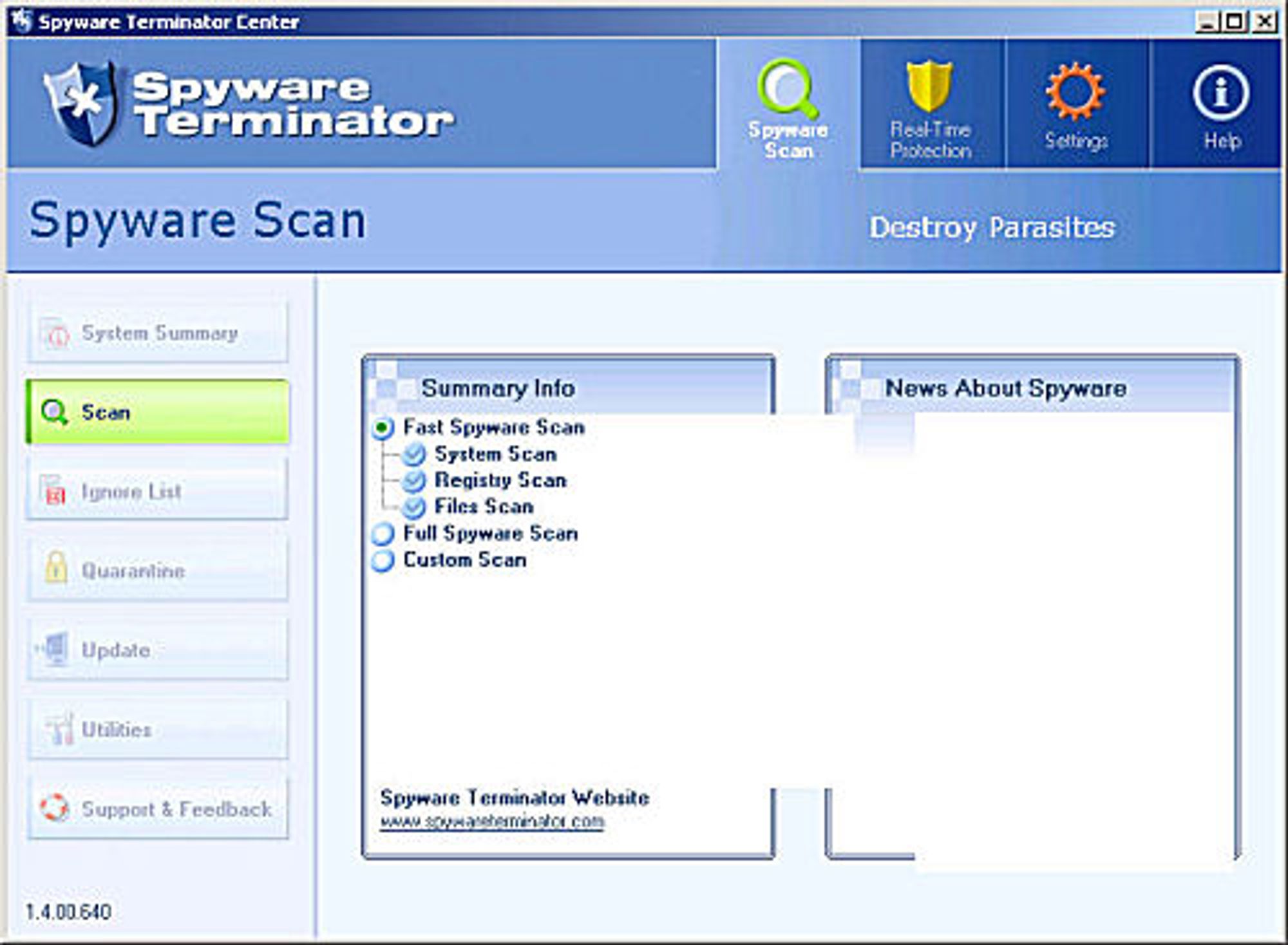Click the Scan magnifier icon in sidebar

[55, 413]
